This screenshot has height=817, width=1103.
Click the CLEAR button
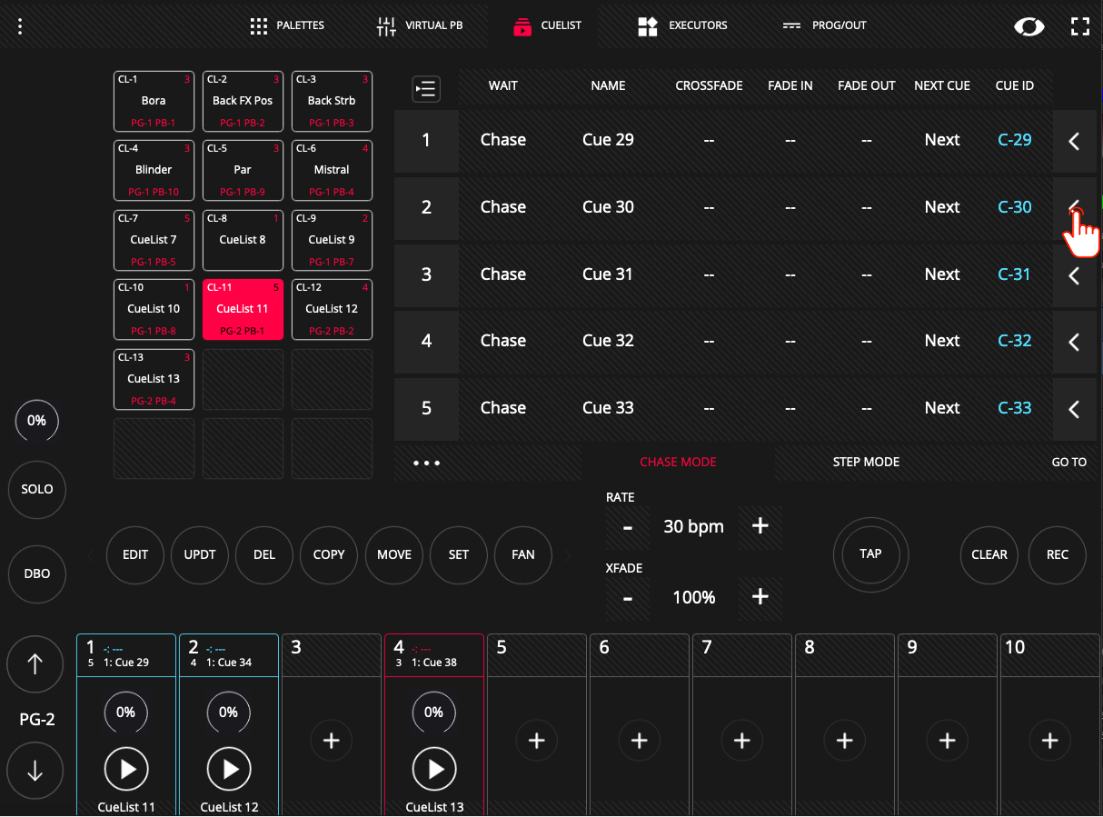(x=989, y=555)
